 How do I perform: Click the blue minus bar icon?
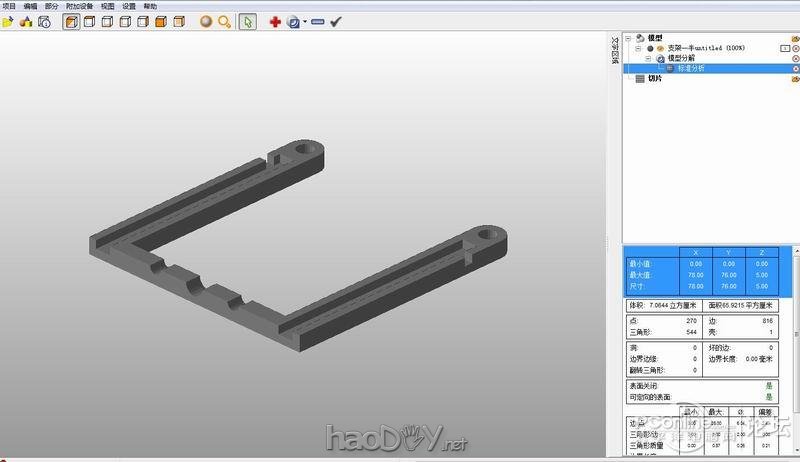coord(318,21)
